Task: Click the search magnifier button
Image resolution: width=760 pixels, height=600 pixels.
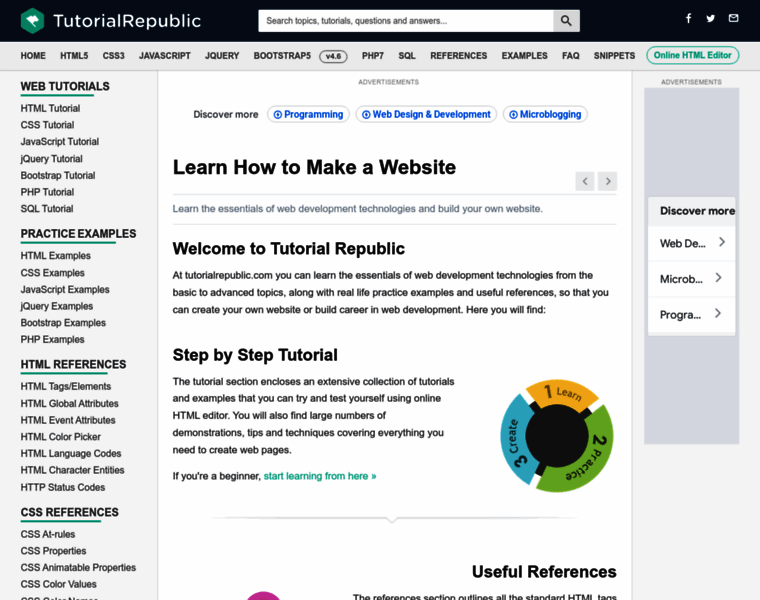Action: pos(566,20)
